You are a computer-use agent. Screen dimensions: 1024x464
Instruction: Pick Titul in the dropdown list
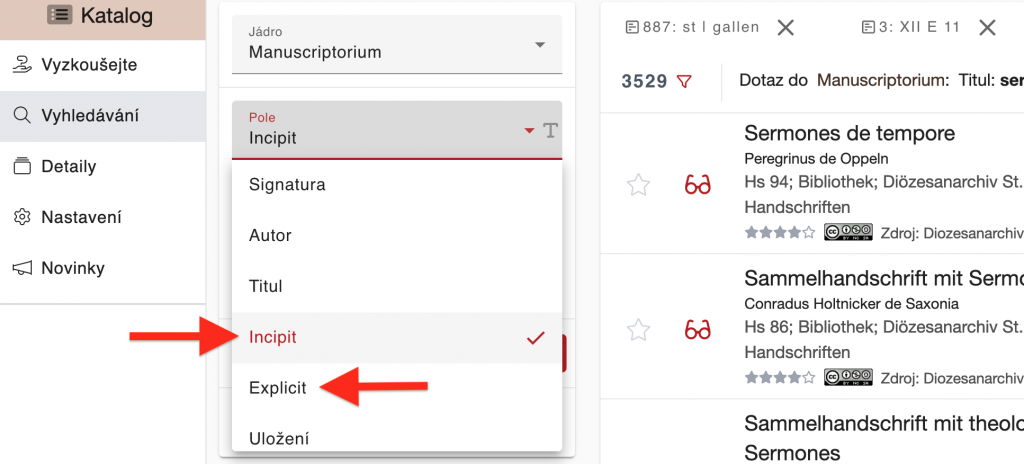pyautogui.click(x=266, y=287)
